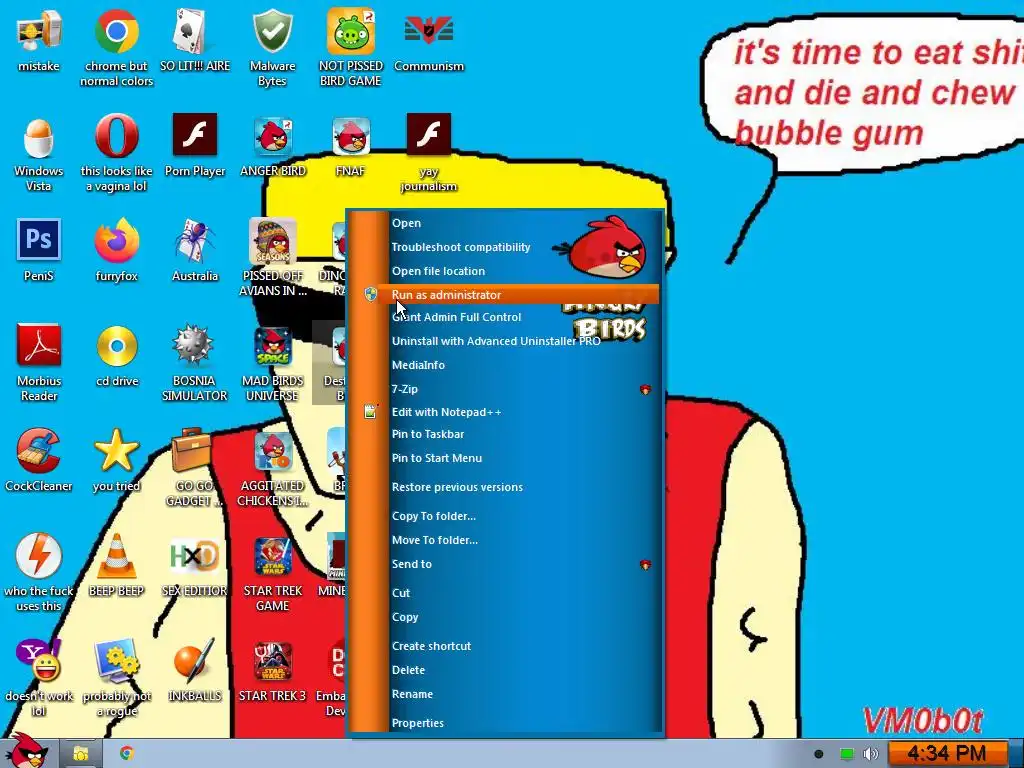The image size is (1024, 768).
Task: Launch the Opera 'this looks like' icon
Action: pos(116,136)
